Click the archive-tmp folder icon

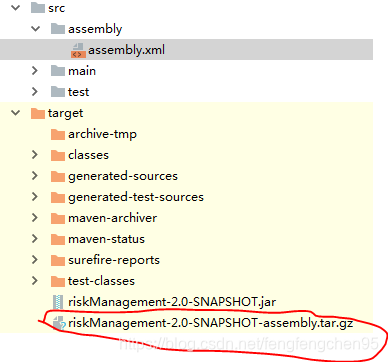tap(58, 134)
